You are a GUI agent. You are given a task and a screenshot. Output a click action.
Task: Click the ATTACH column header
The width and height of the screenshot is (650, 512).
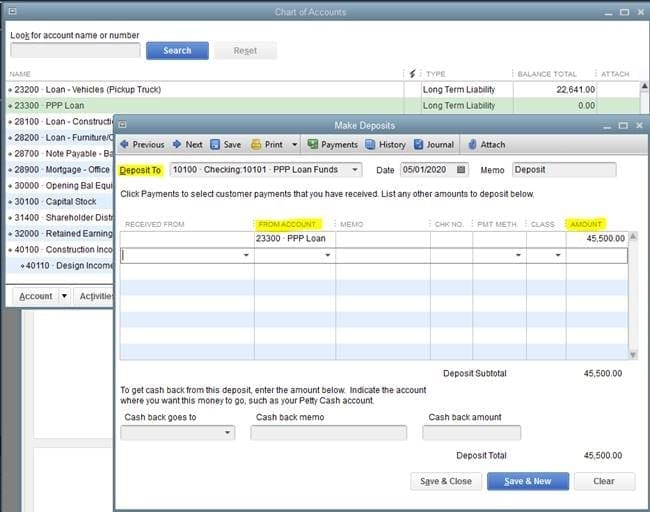tap(615, 74)
